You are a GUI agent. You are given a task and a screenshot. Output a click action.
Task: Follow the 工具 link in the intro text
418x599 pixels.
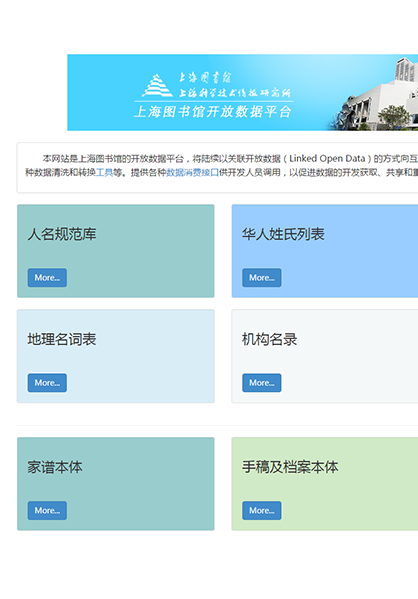click(x=104, y=173)
